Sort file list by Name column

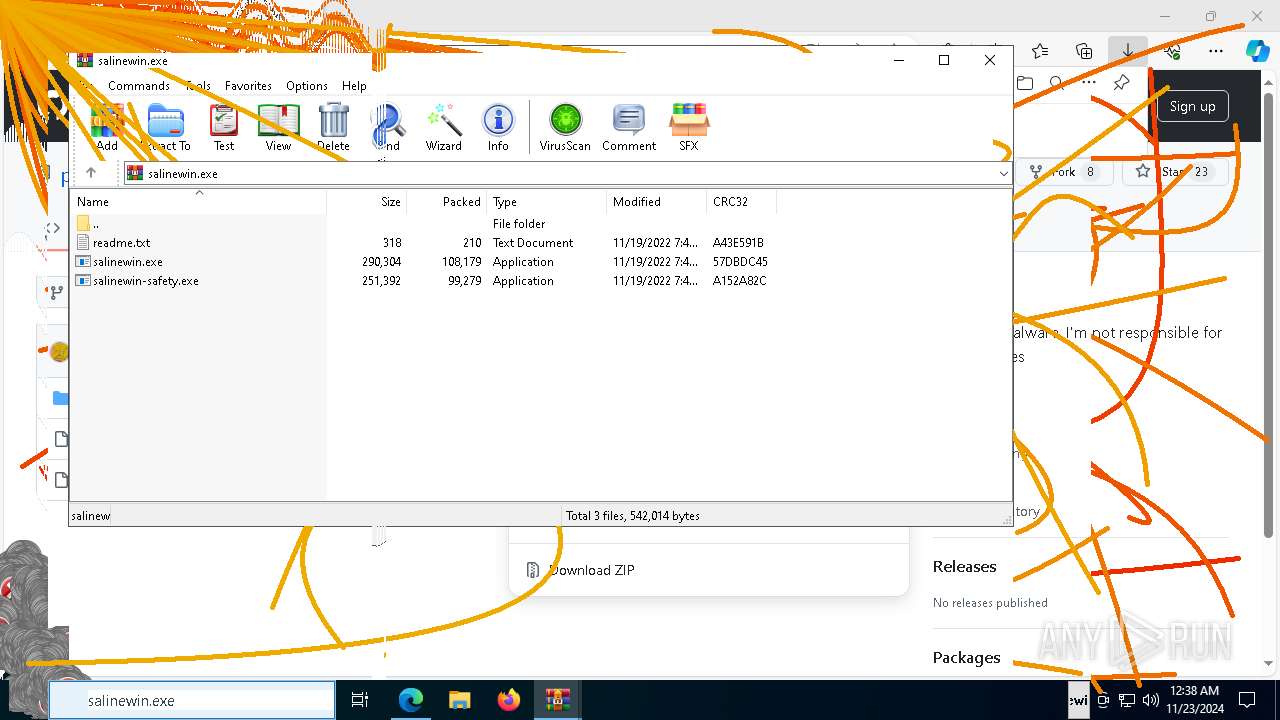click(x=198, y=201)
